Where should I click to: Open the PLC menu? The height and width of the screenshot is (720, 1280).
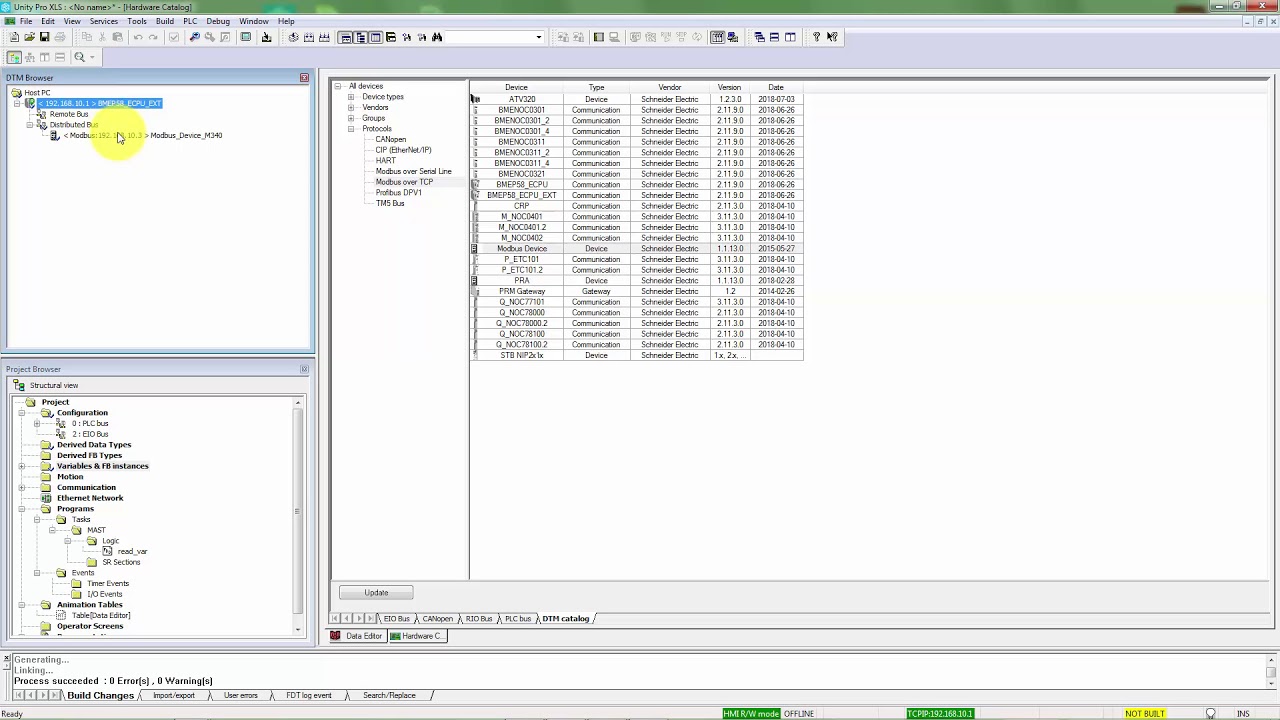tap(190, 21)
